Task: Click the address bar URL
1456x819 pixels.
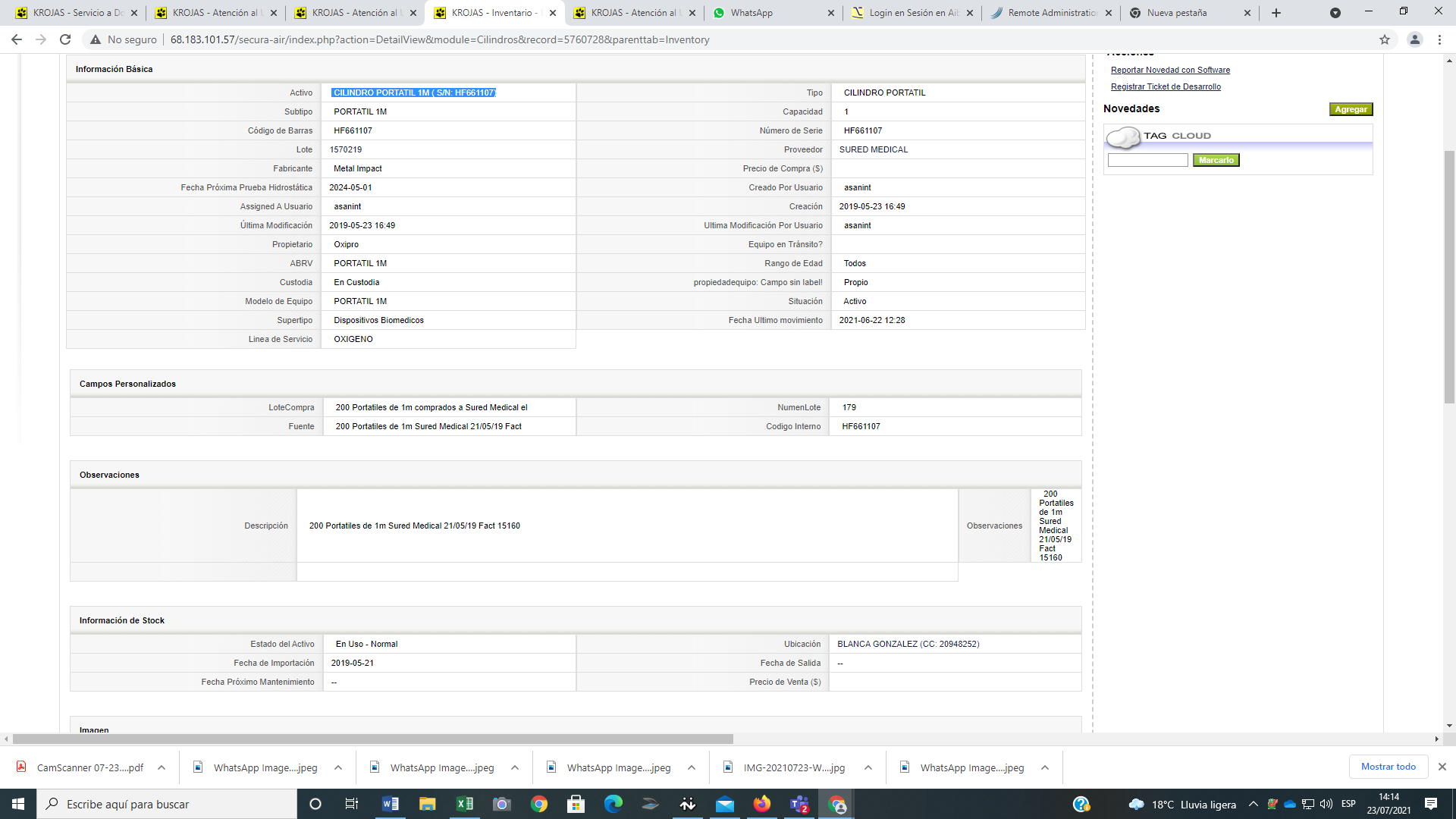Action: (x=440, y=39)
